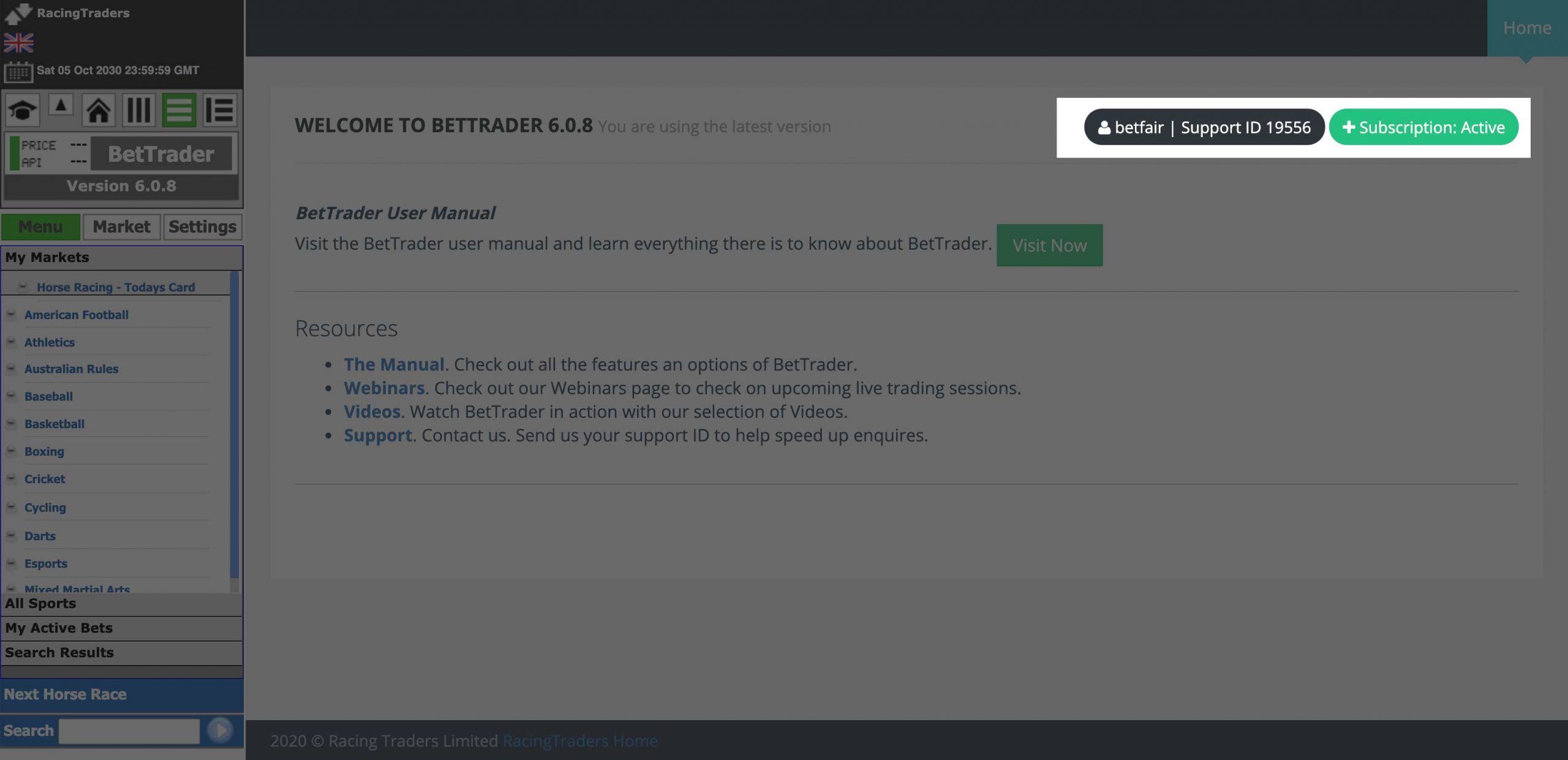
Task: Click the list-with-sidebar layout icon
Action: (219, 110)
